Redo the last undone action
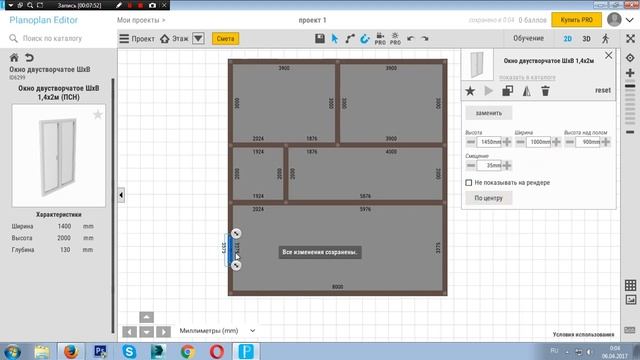 [425, 38]
